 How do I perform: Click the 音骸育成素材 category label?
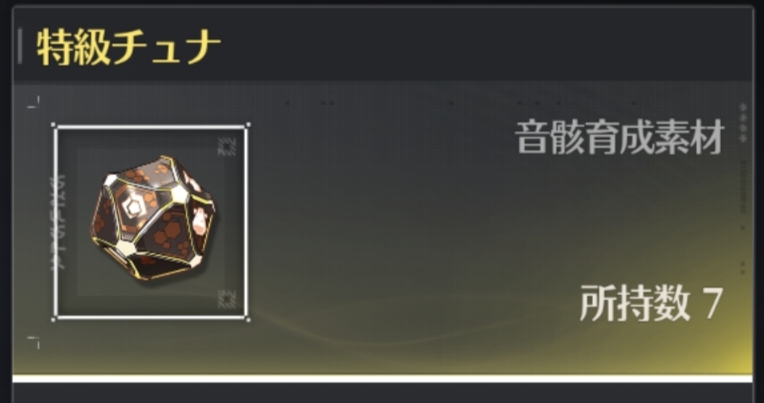[x=619, y=138]
